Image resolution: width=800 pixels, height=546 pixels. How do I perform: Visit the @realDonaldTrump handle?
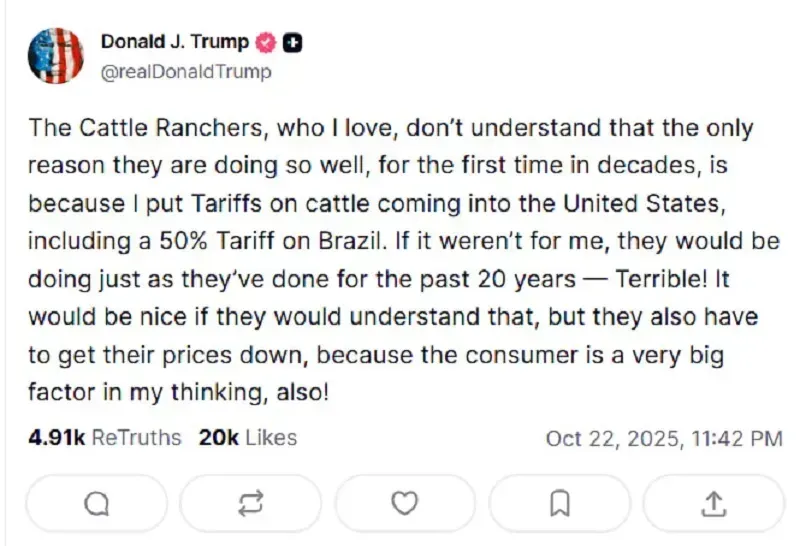tap(186, 72)
